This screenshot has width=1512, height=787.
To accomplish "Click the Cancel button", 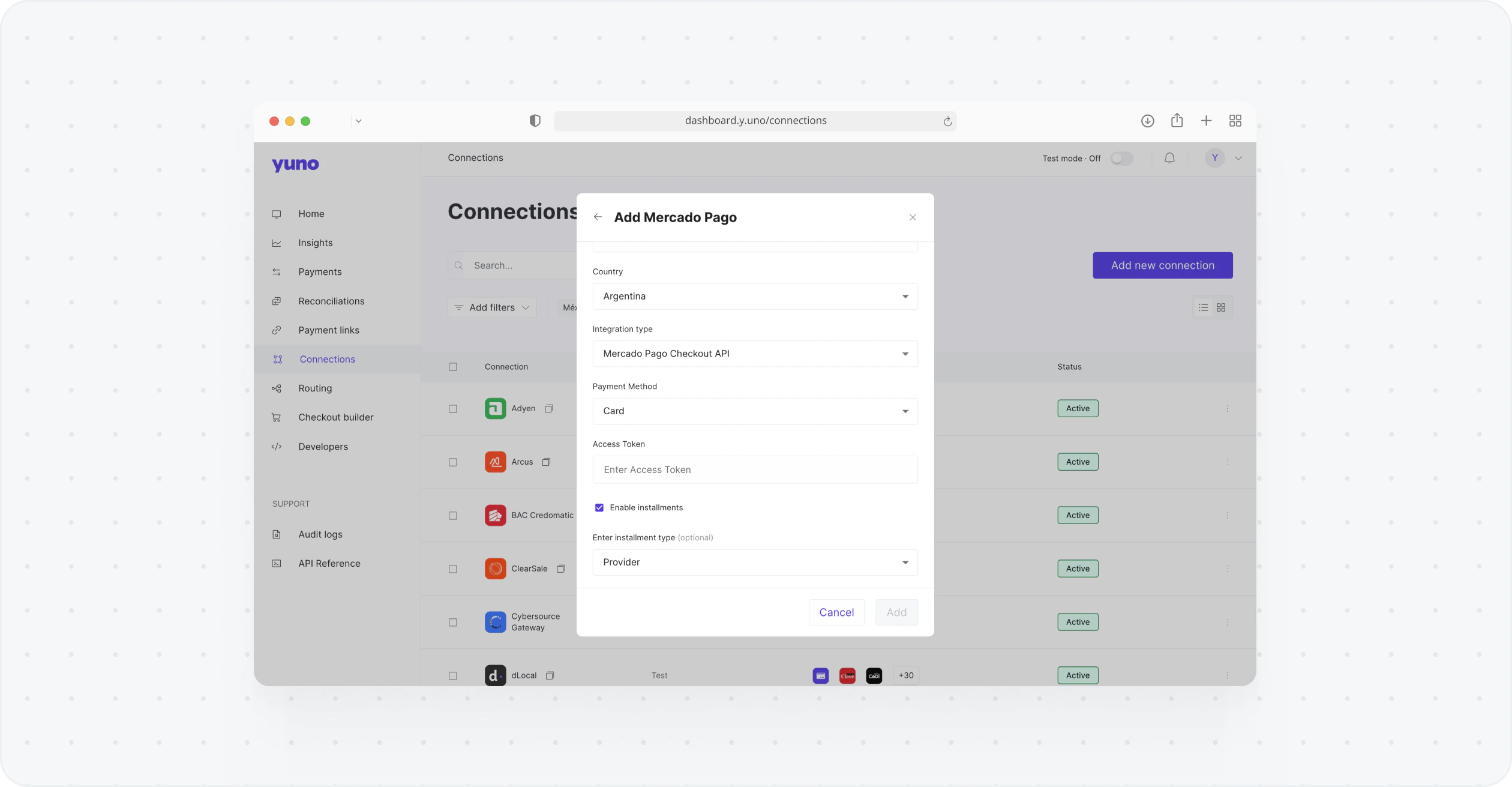I will coord(836,612).
